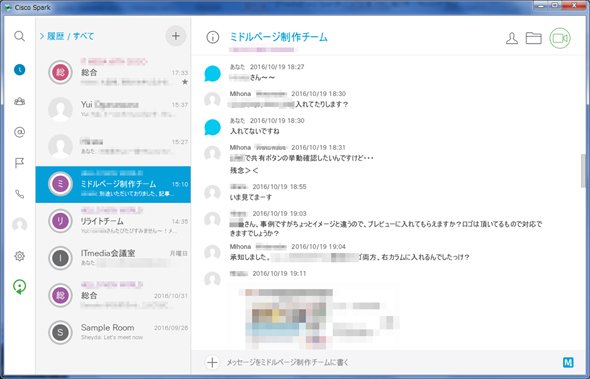Click the chat vertical scrollbar handle
Screen dimensions: 590x379
tap(583, 171)
